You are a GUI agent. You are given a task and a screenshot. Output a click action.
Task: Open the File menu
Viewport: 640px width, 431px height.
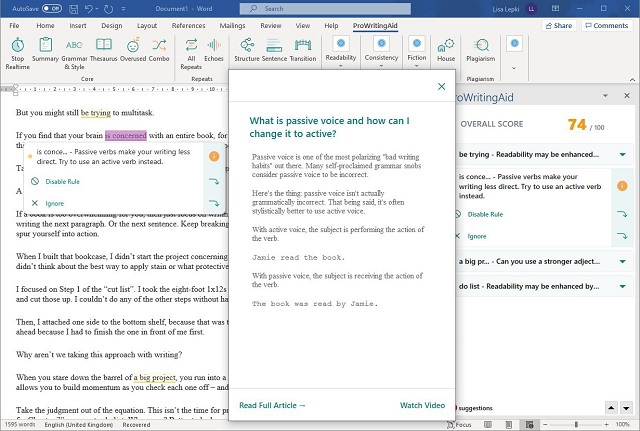coord(14,25)
